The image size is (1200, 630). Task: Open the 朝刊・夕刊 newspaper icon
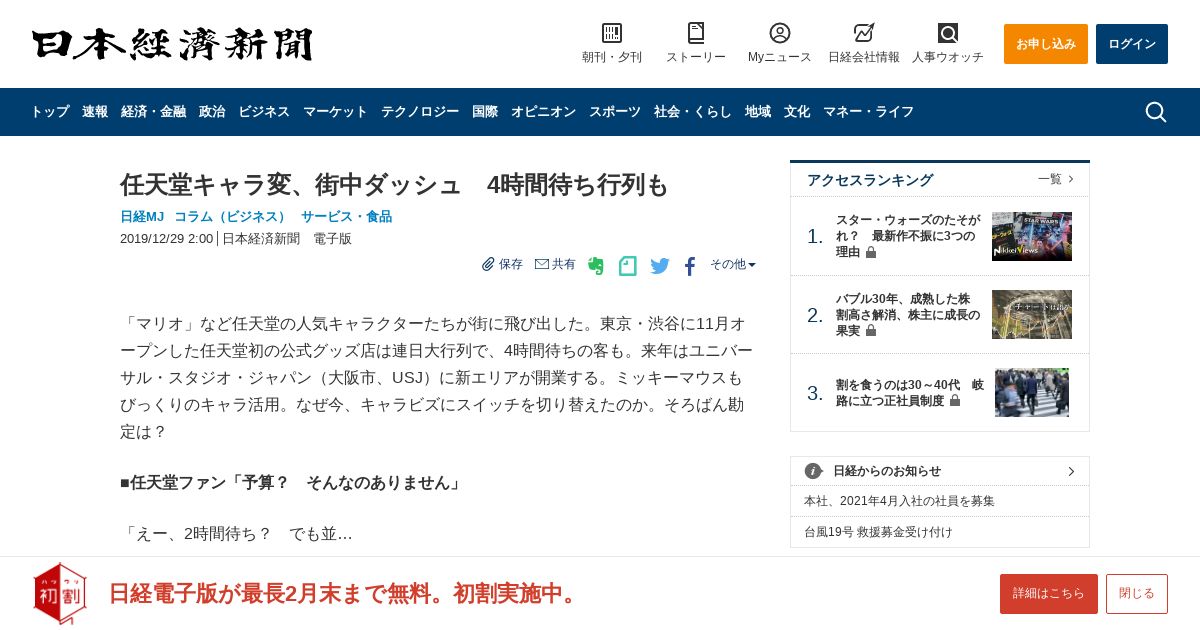click(x=612, y=33)
